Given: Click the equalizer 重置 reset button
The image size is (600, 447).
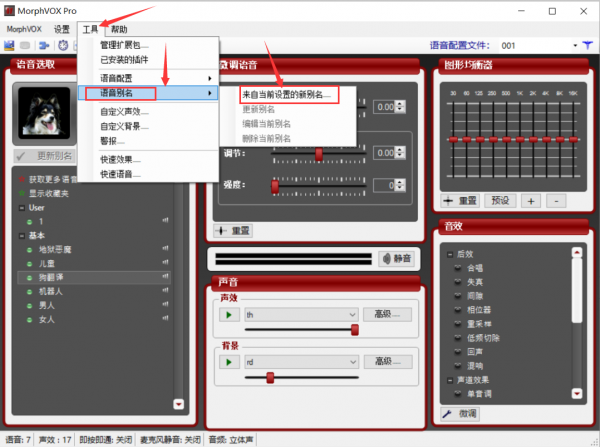Looking at the screenshot, I should (460, 201).
